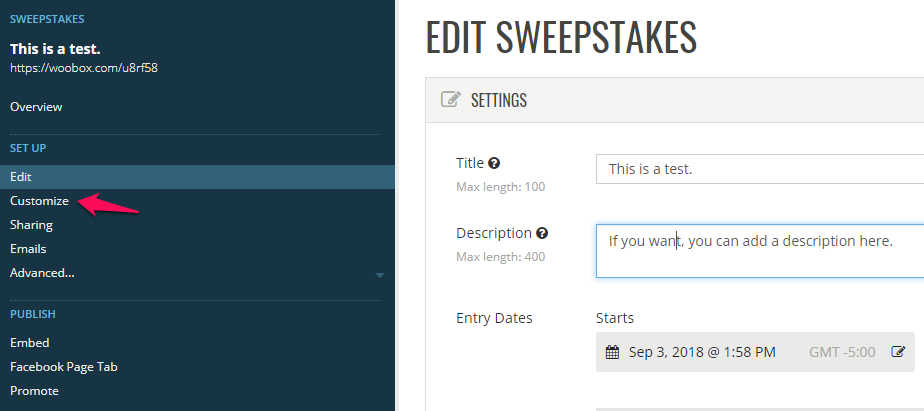Follow the woobox.com/u8rf58 sweepstakes link
The image size is (924, 411).
(x=84, y=68)
